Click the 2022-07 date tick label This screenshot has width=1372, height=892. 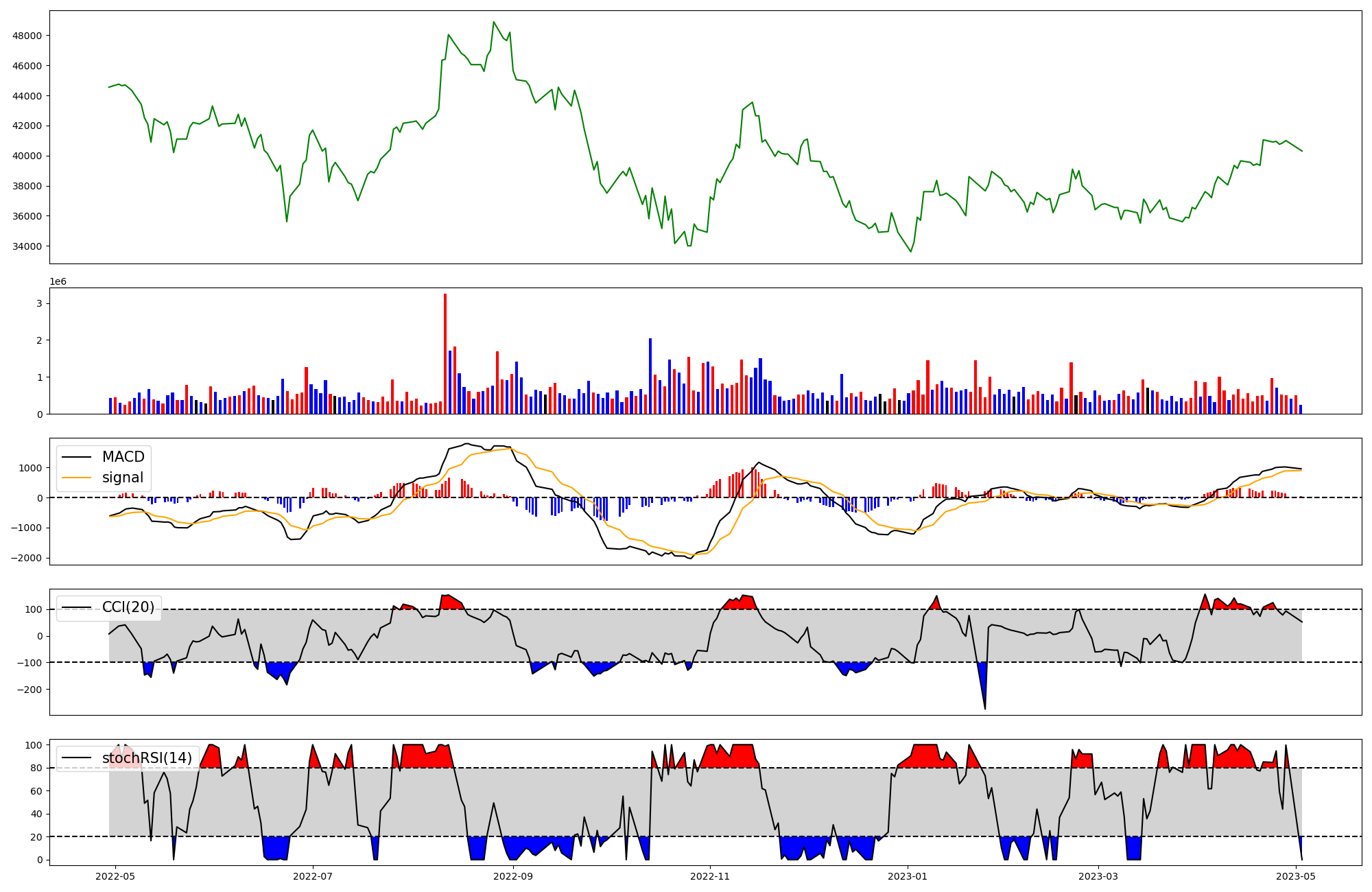click(x=313, y=876)
